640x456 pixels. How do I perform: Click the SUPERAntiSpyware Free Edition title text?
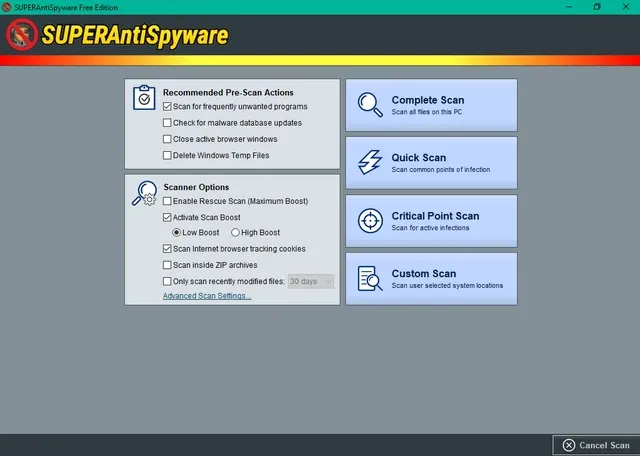click(66, 7)
